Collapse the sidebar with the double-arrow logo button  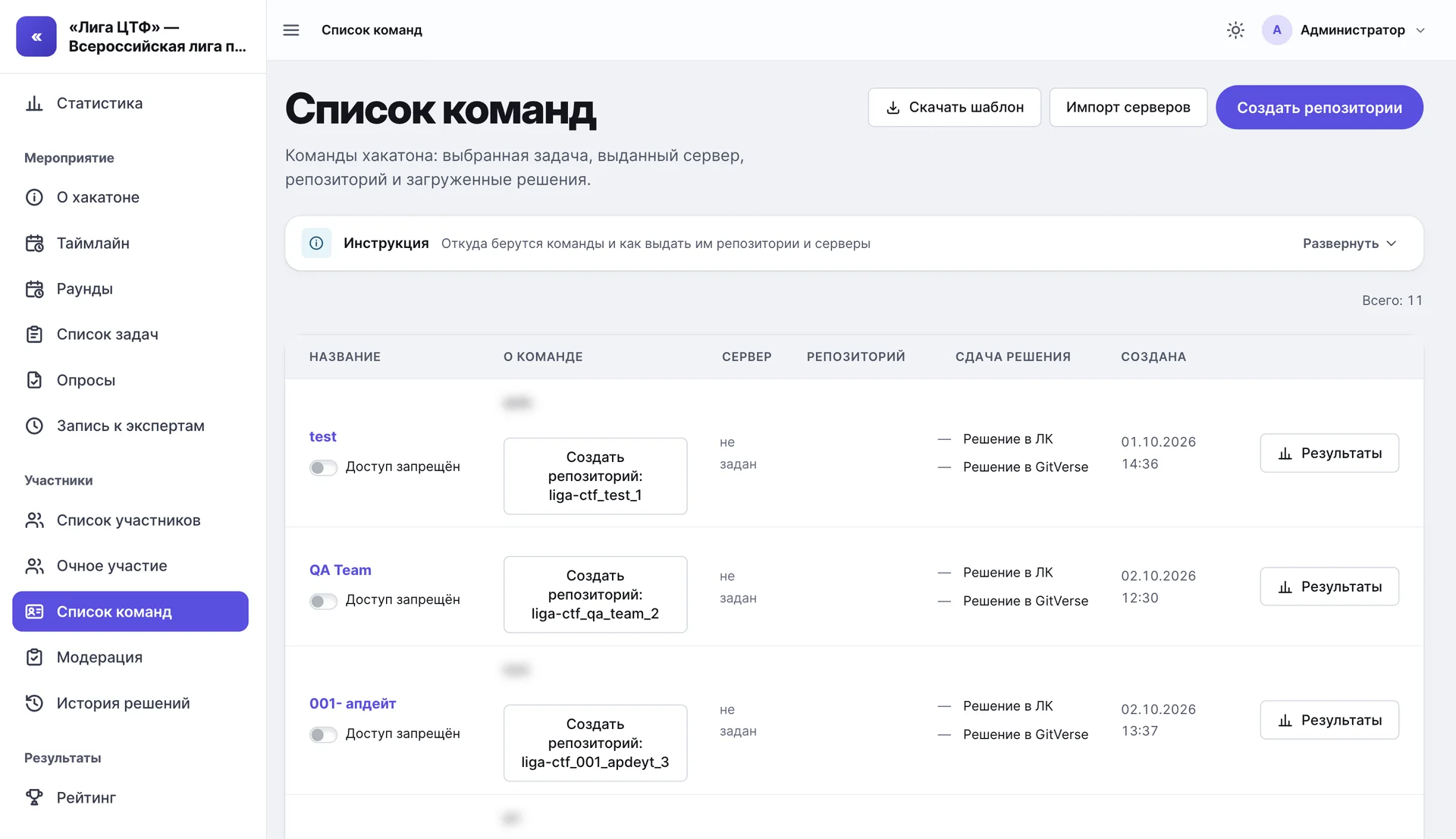coord(36,36)
